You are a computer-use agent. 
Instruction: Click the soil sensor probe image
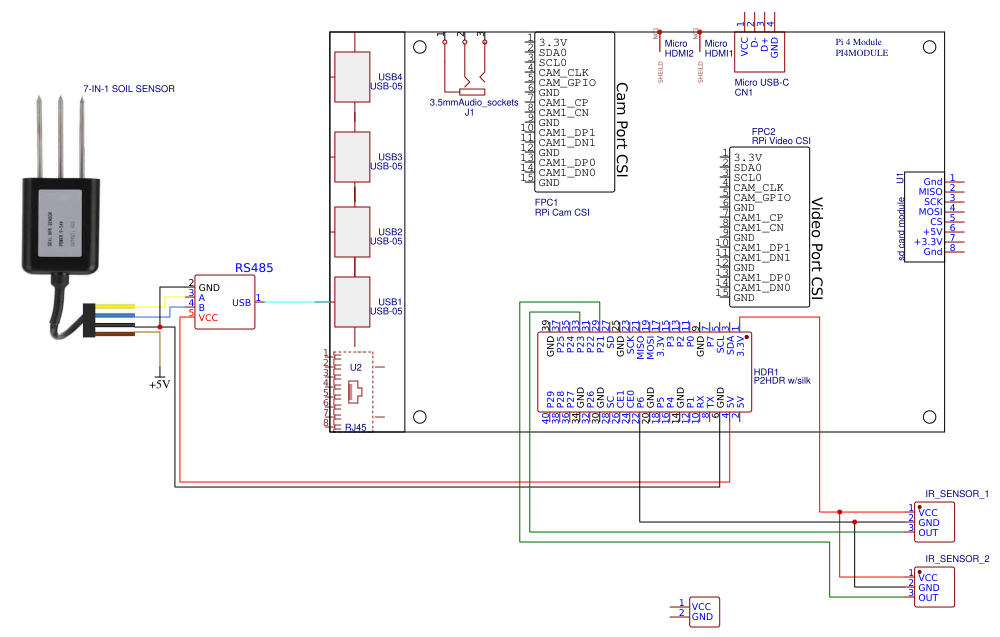click(x=67, y=217)
